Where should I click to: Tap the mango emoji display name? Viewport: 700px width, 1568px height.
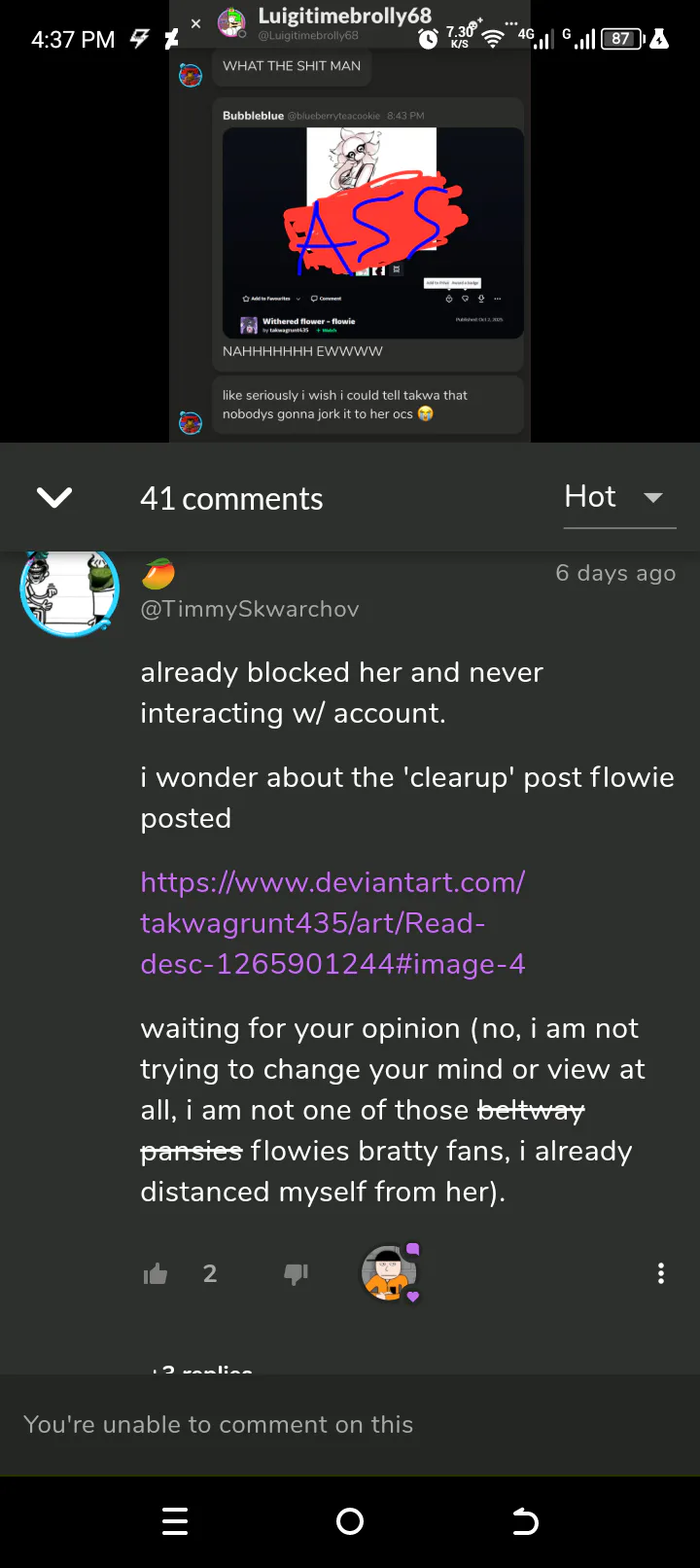tap(157, 574)
